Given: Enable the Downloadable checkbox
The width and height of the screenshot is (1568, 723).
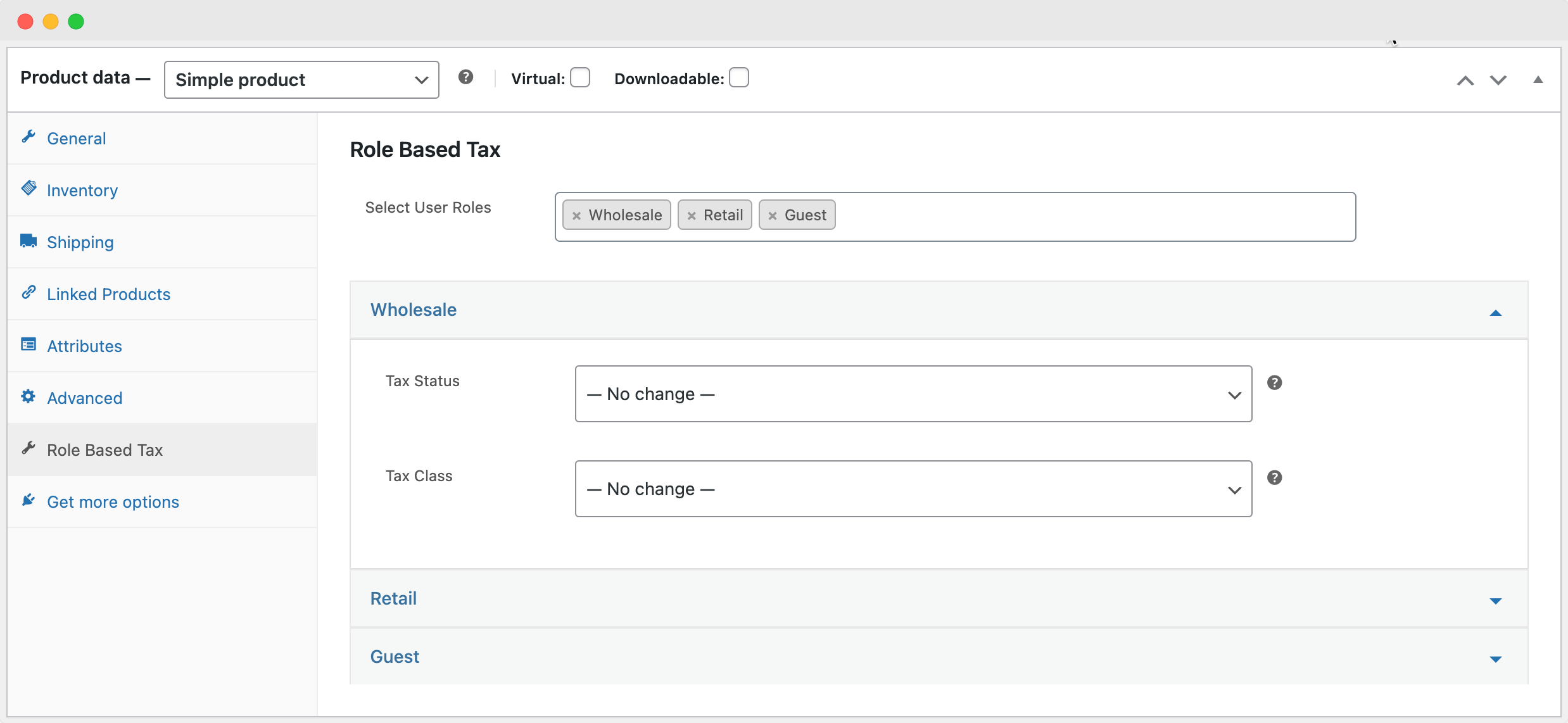Looking at the screenshot, I should (739, 77).
